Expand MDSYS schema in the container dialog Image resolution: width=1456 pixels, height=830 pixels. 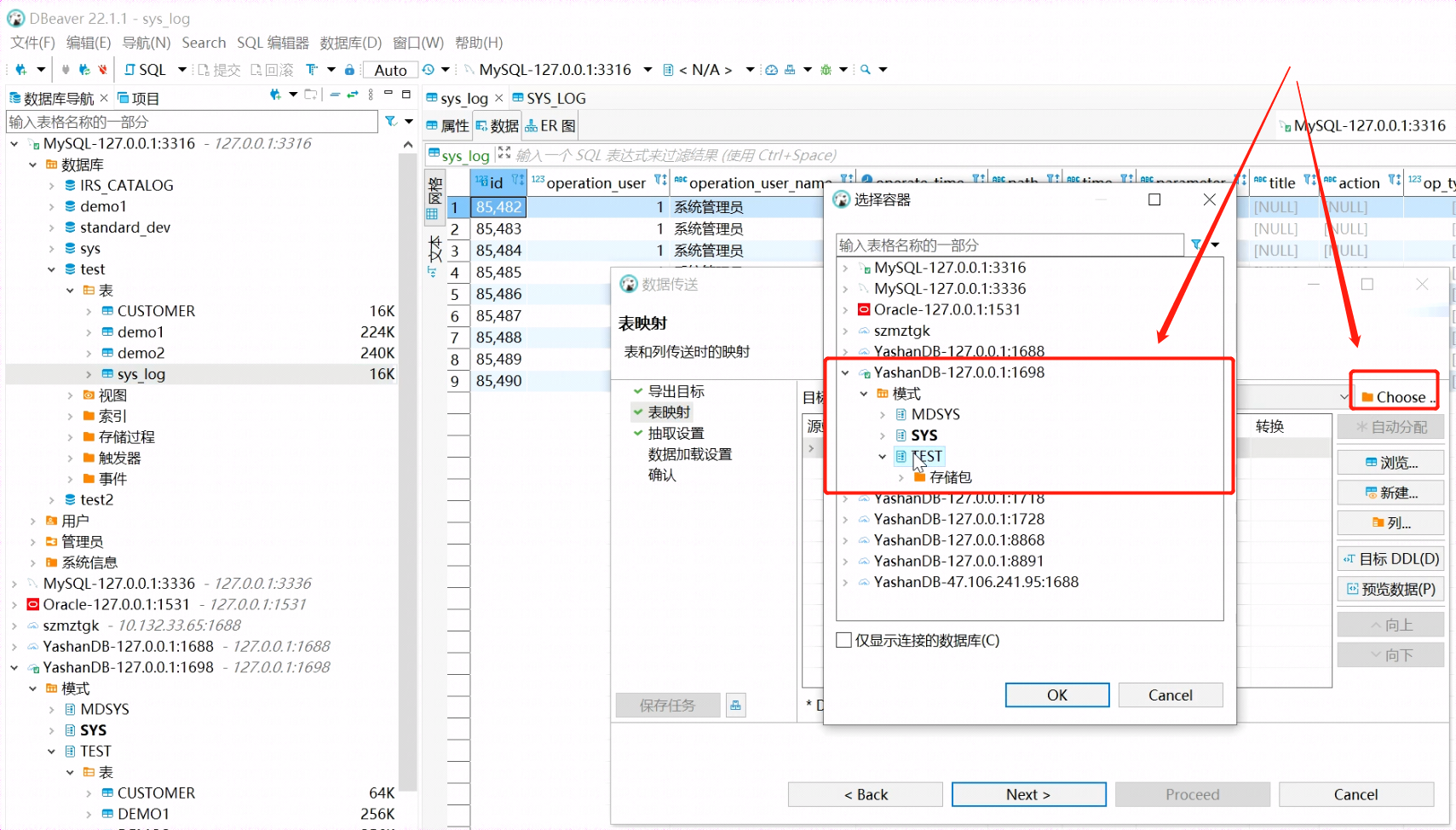[883, 414]
